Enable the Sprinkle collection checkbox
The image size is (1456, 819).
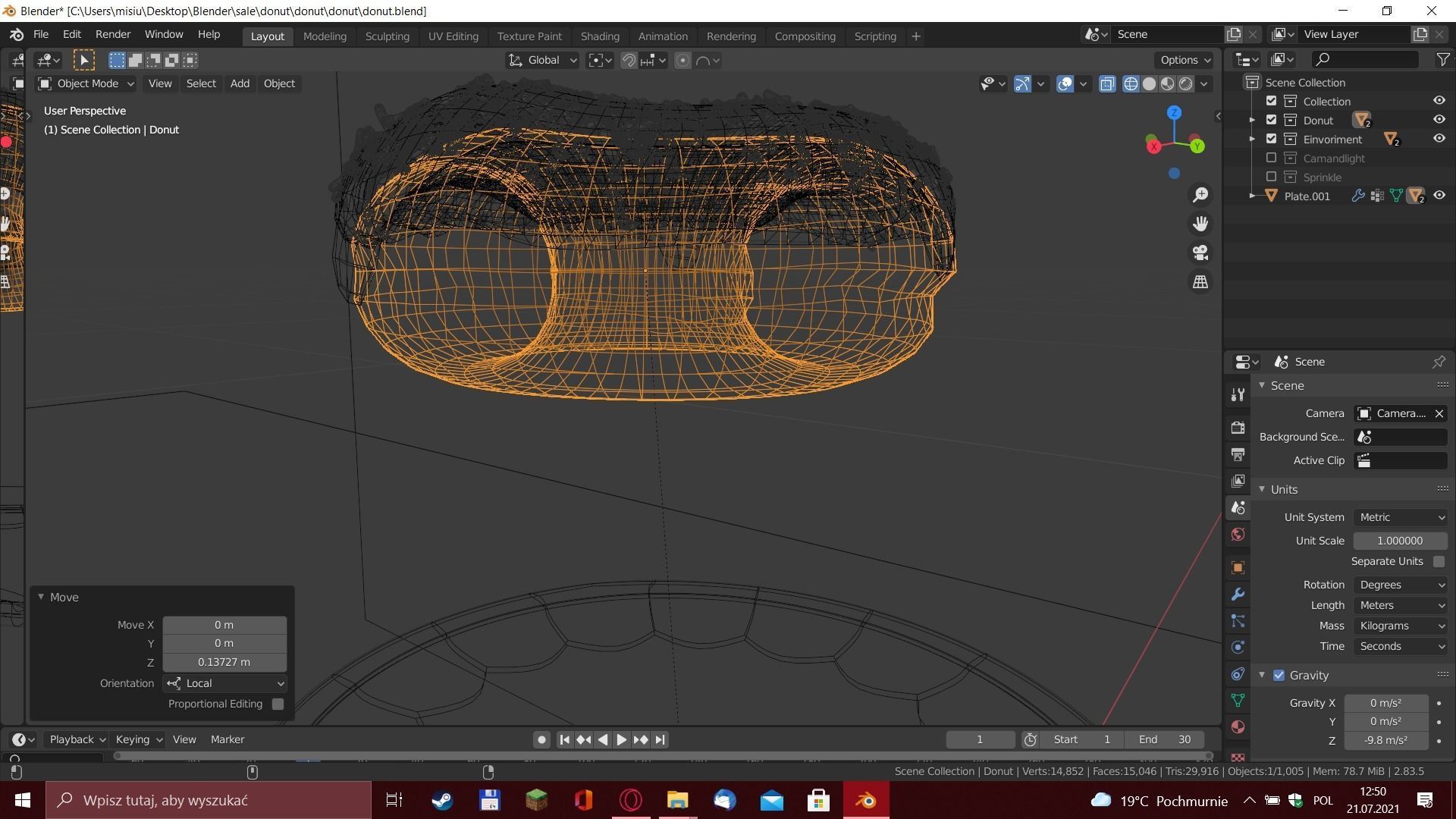click(x=1272, y=177)
